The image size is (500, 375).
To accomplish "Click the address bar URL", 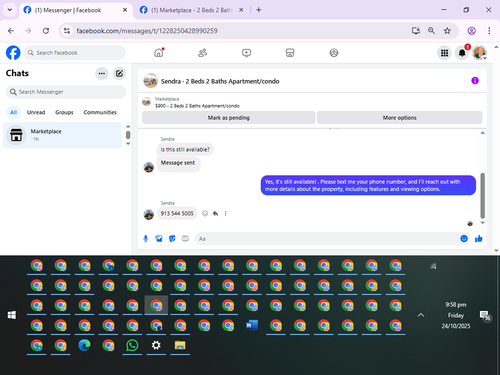I will [147, 31].
